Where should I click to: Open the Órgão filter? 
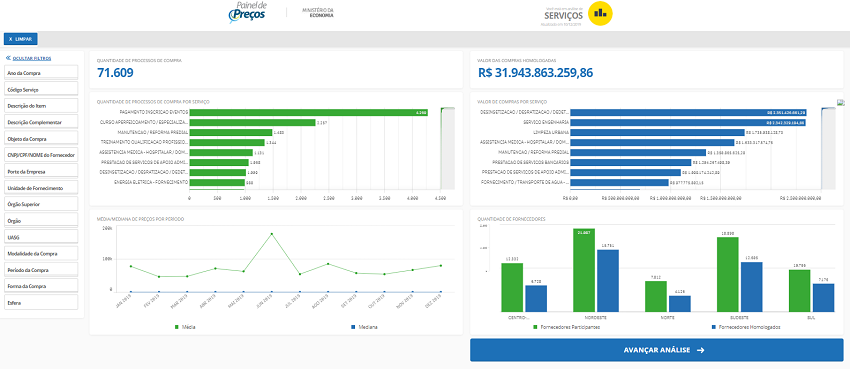tap(42, 221)
